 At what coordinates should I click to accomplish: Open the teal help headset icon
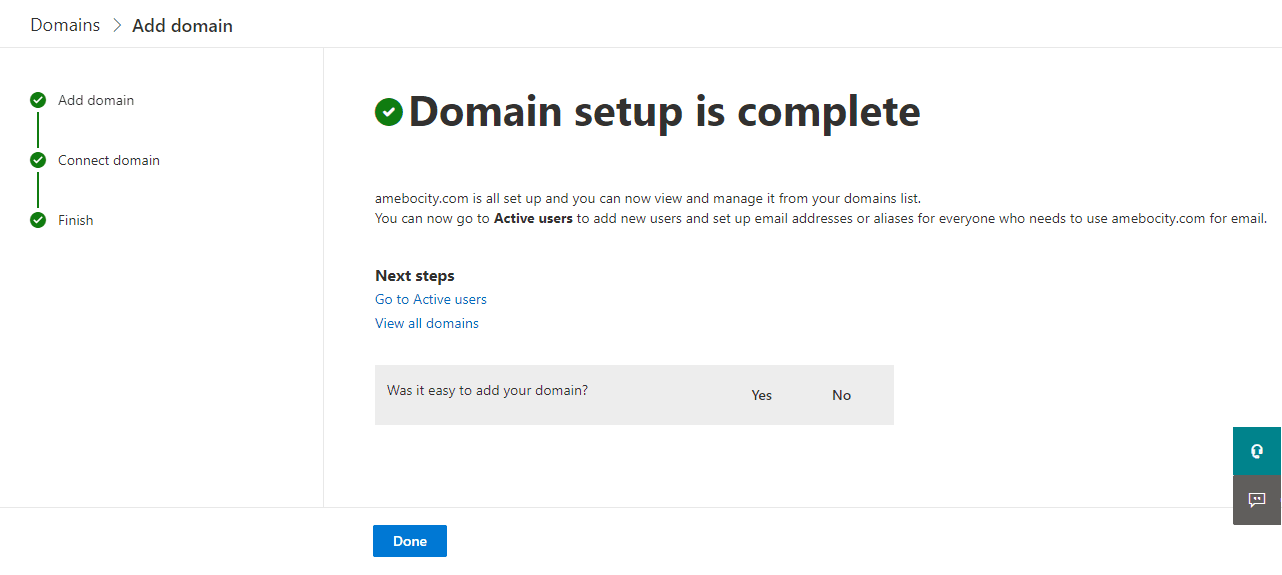[1257, 451]
